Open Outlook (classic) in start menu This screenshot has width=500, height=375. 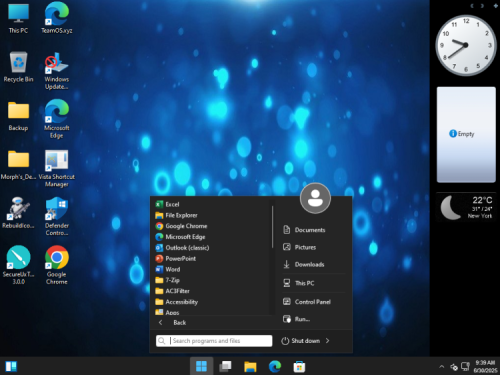tap(211, 248)
